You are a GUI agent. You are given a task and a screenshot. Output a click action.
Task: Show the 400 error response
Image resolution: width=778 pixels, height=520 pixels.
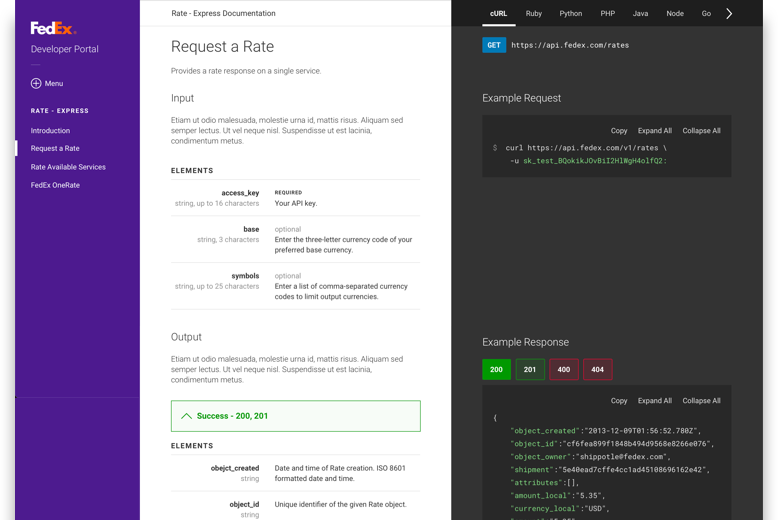564,370
